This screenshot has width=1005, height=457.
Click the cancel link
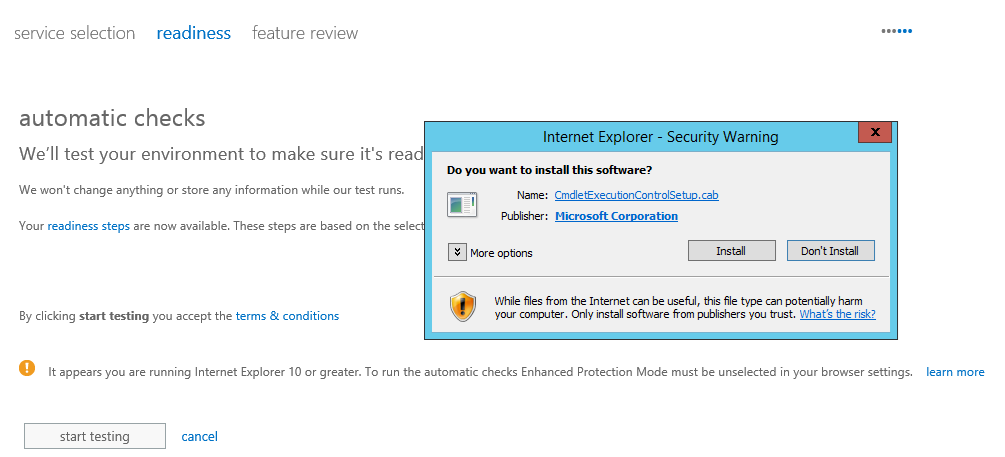199,436
